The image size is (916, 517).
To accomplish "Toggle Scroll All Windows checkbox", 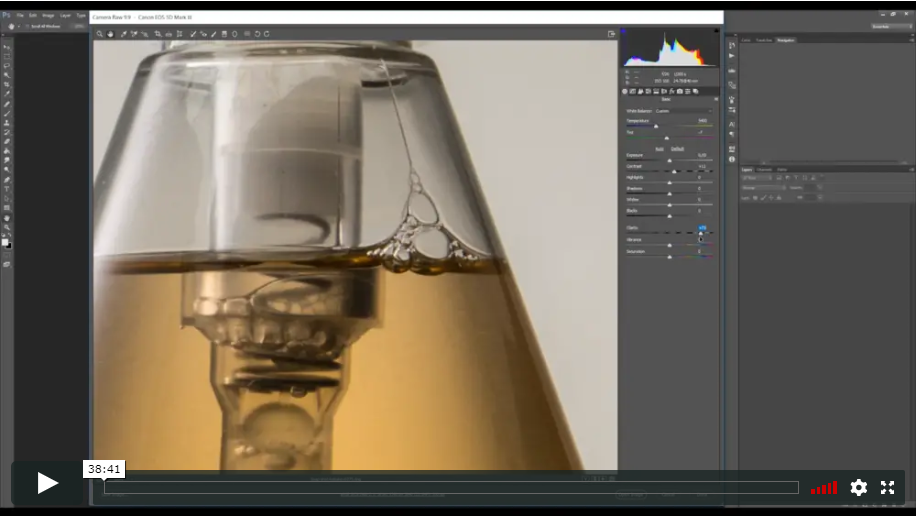I will tap(27, 26).
